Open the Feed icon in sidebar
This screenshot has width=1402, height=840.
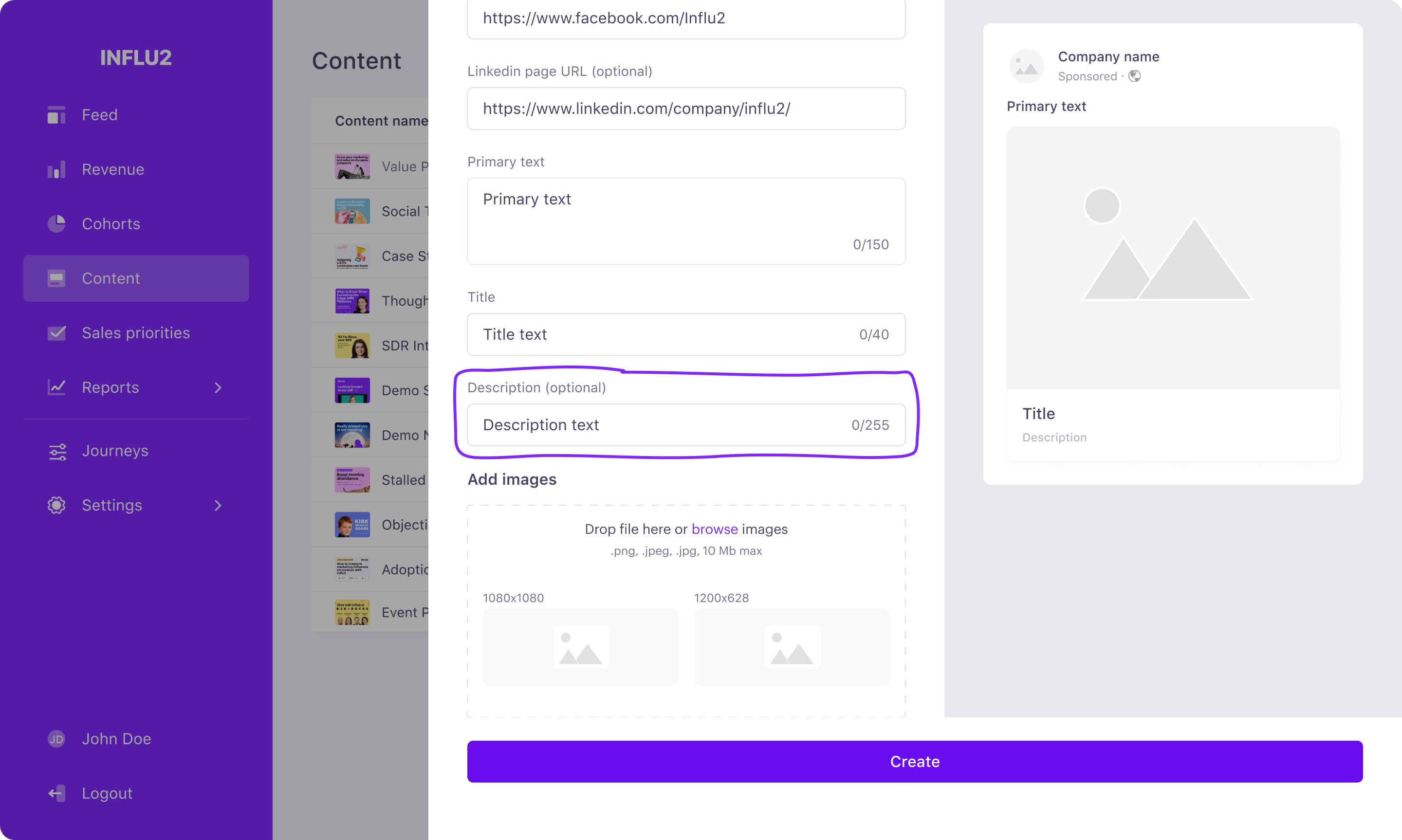[56, 115]
